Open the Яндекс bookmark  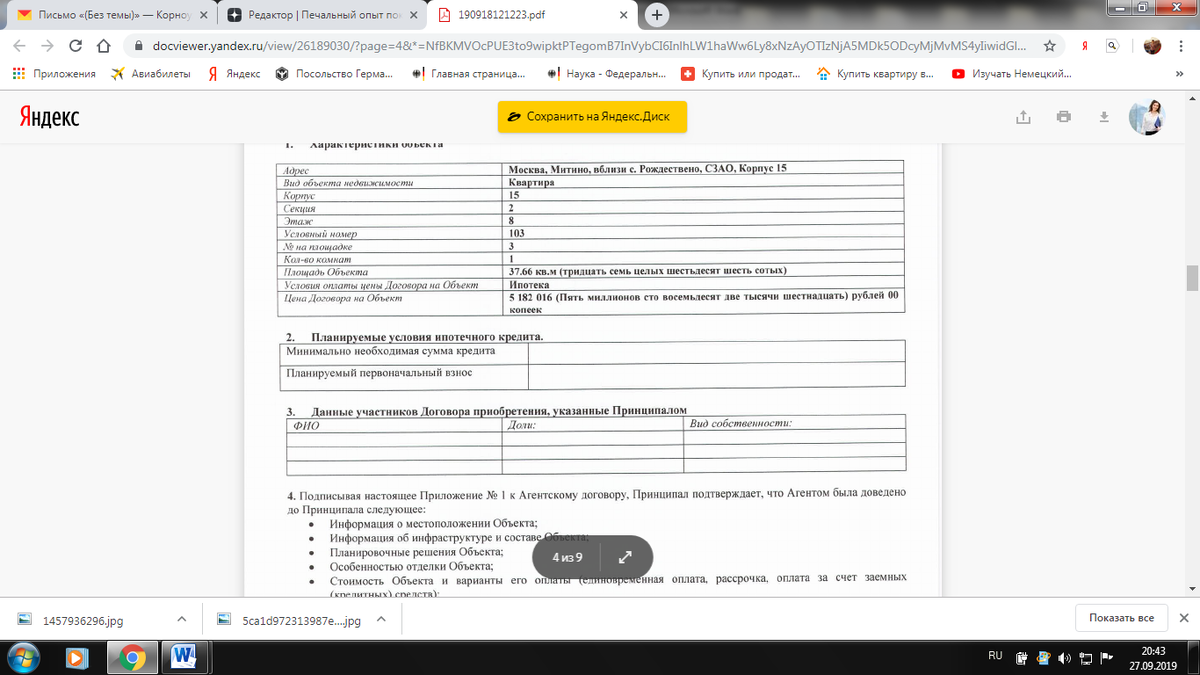233,74
